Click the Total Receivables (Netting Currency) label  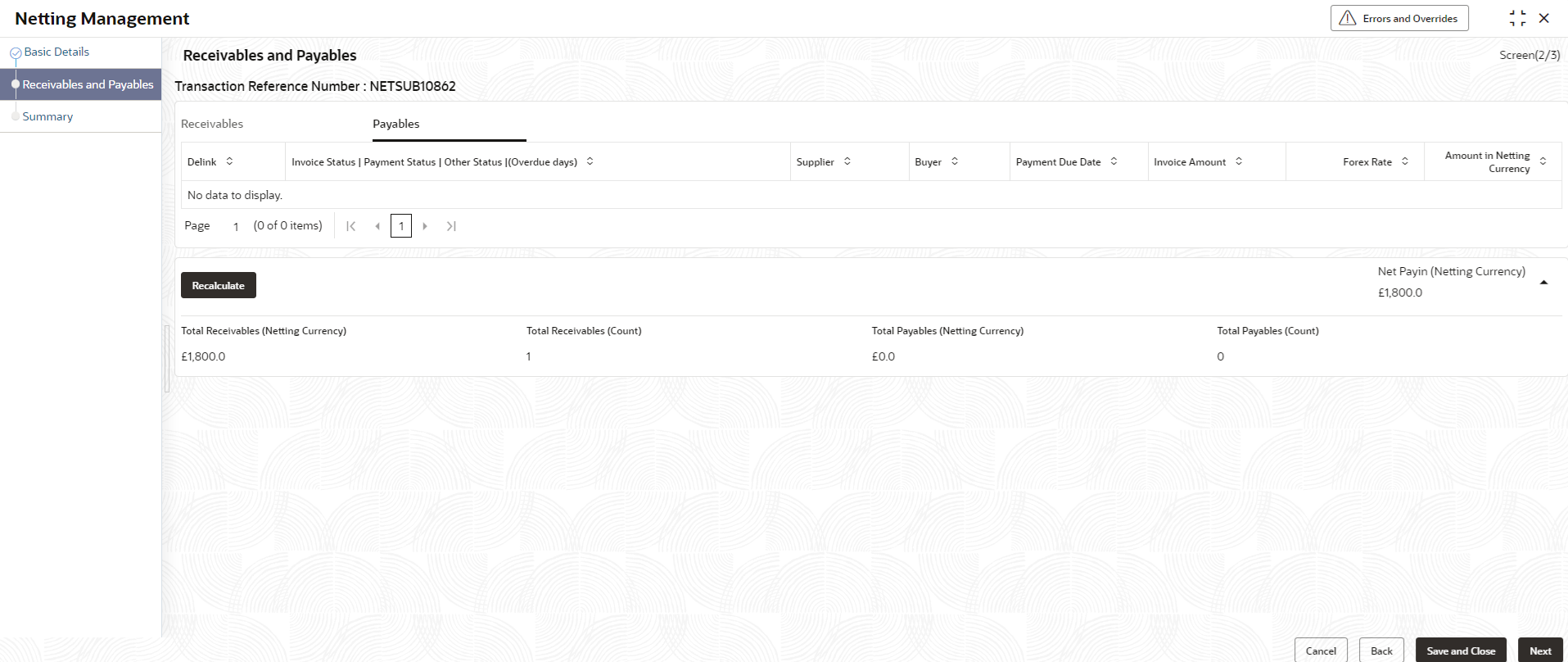point(264,331)
